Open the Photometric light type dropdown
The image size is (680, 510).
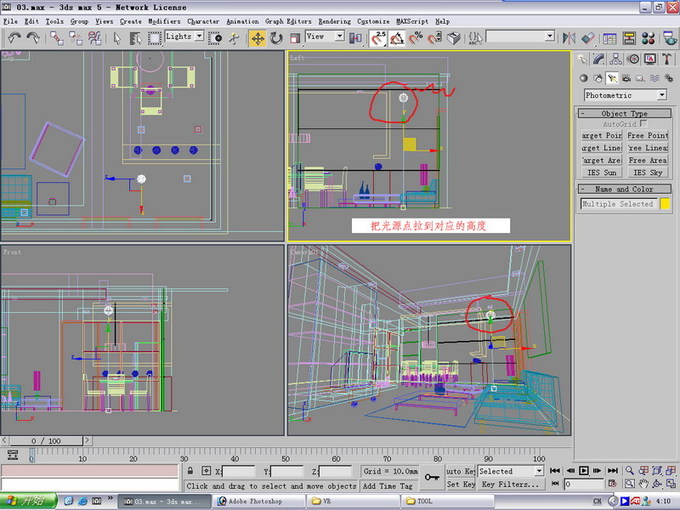pyautogui.click(x=626, y=95)
